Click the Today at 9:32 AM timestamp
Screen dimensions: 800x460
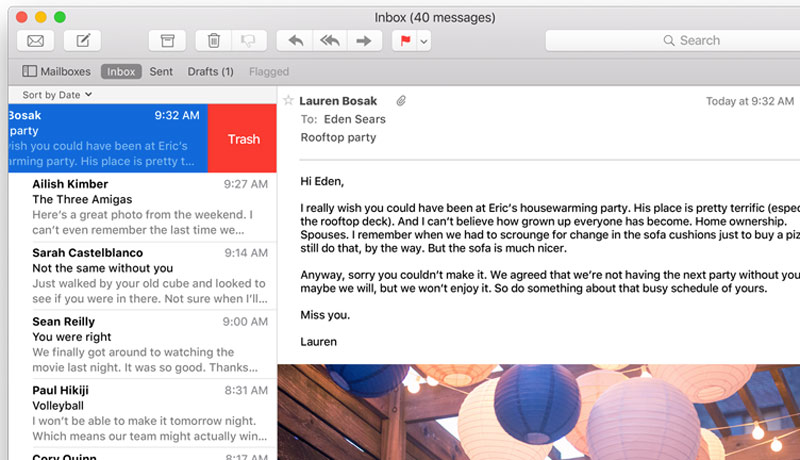(x=749, y=101)
